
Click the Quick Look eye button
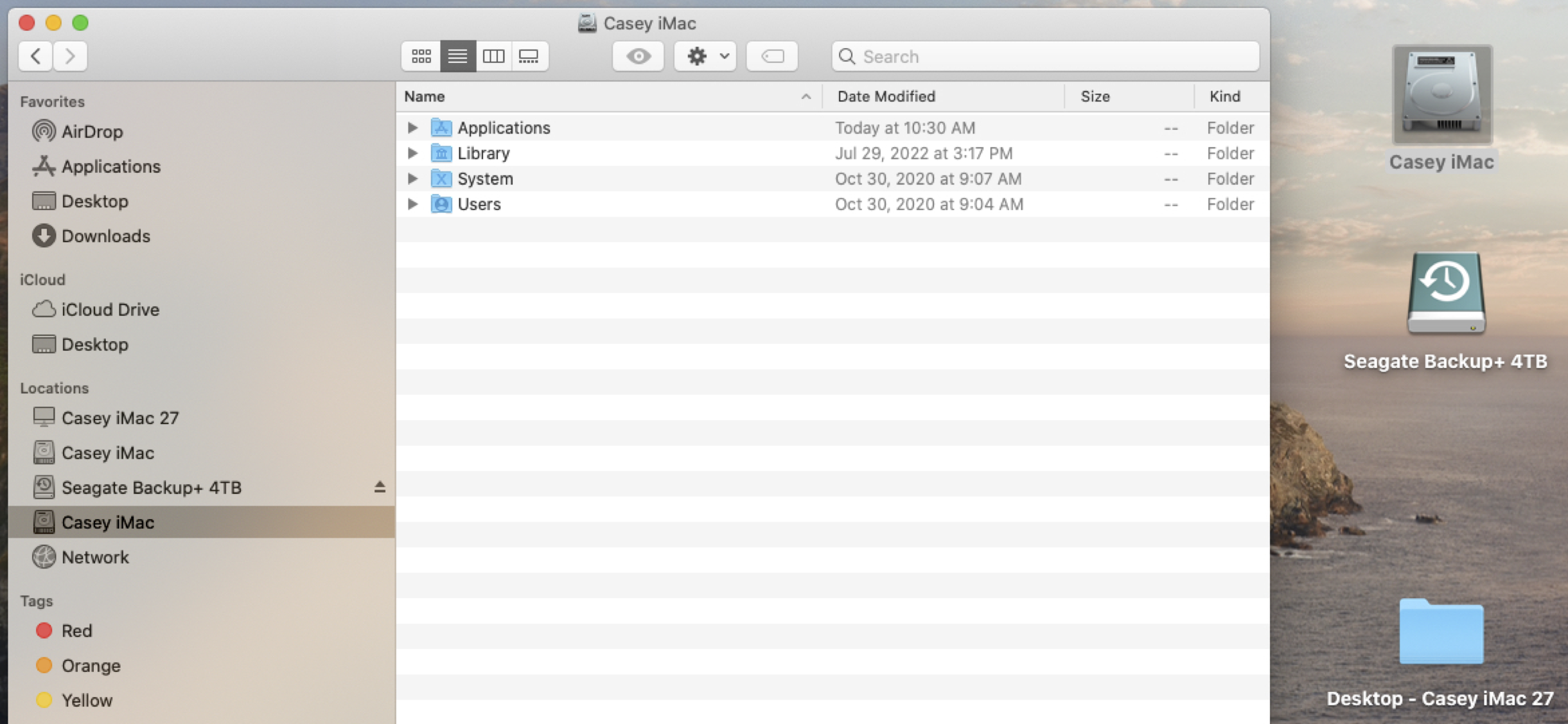(638, 57)
